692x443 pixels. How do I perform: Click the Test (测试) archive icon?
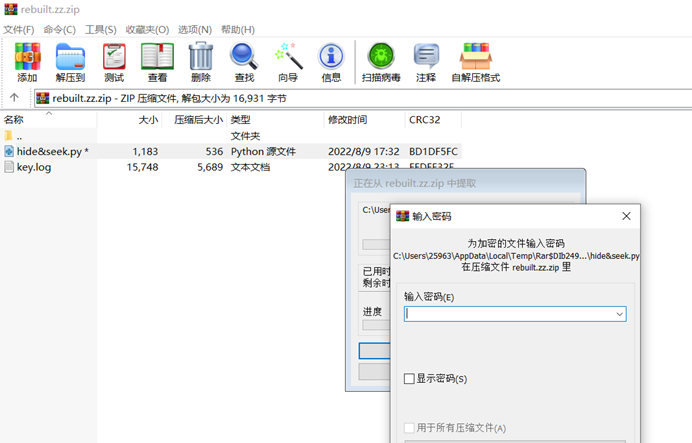click(114, 62)
